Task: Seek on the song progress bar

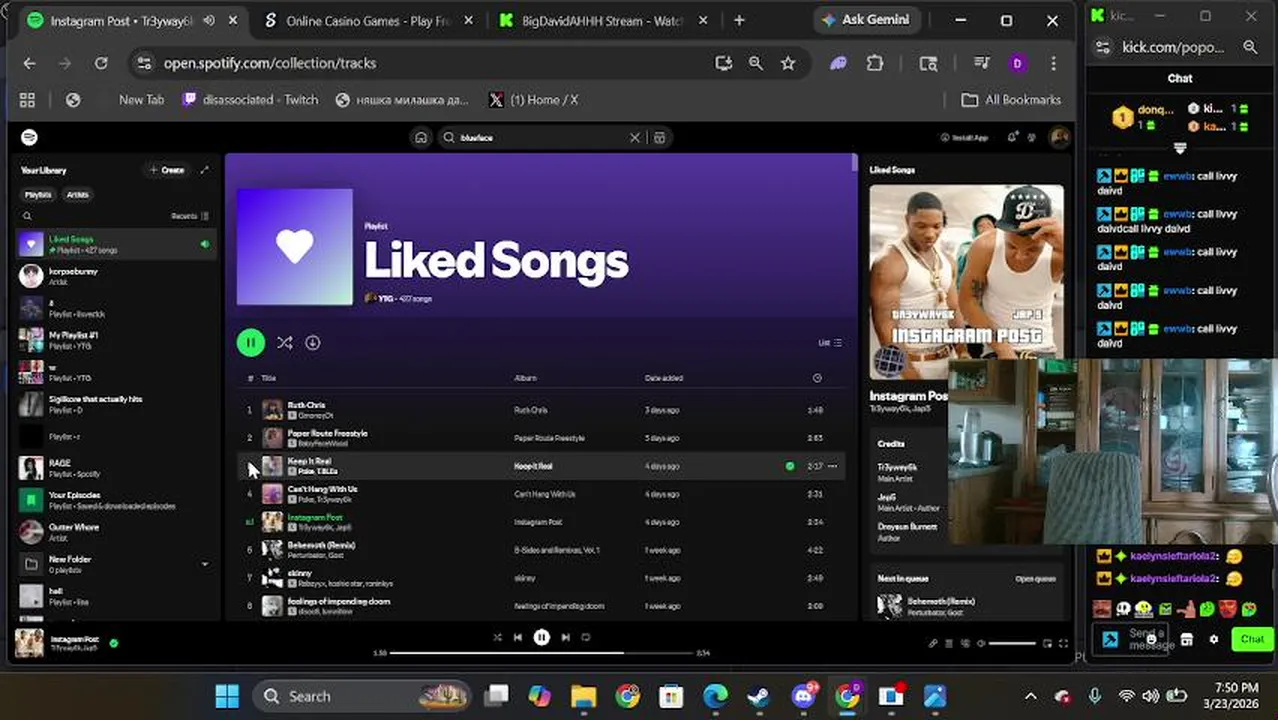Action: coord(541,653)
